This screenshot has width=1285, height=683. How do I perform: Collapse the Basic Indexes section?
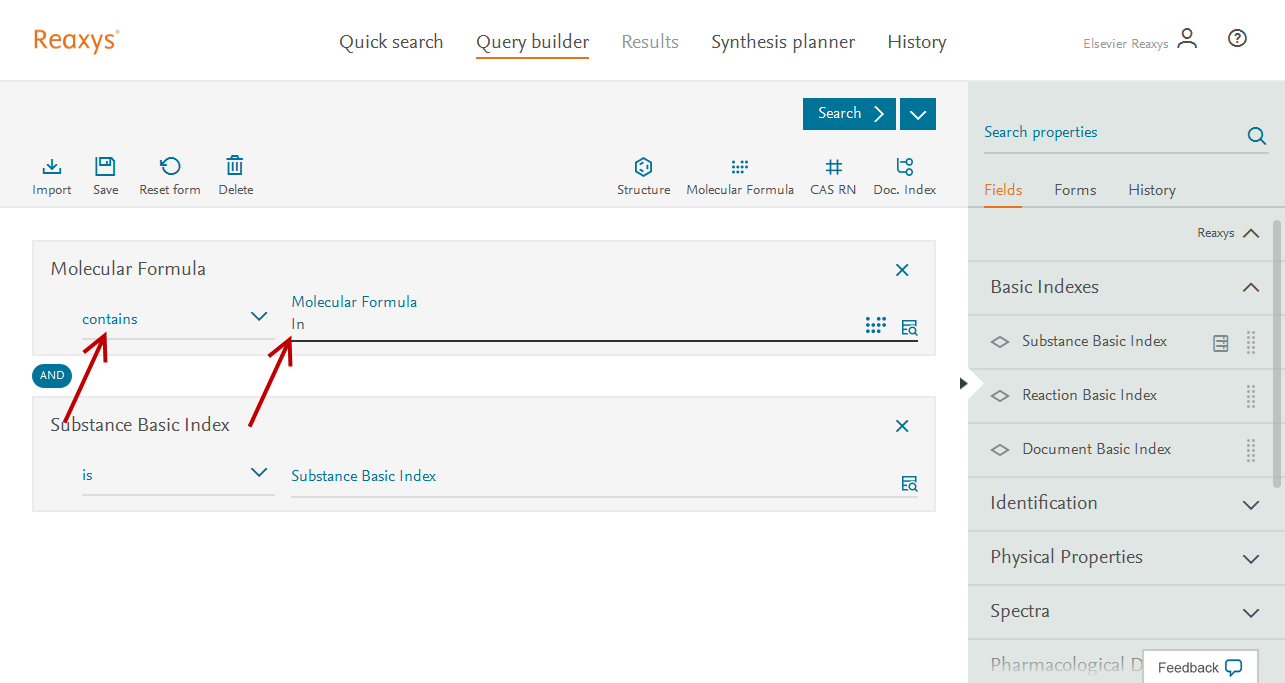[1250, 287]
